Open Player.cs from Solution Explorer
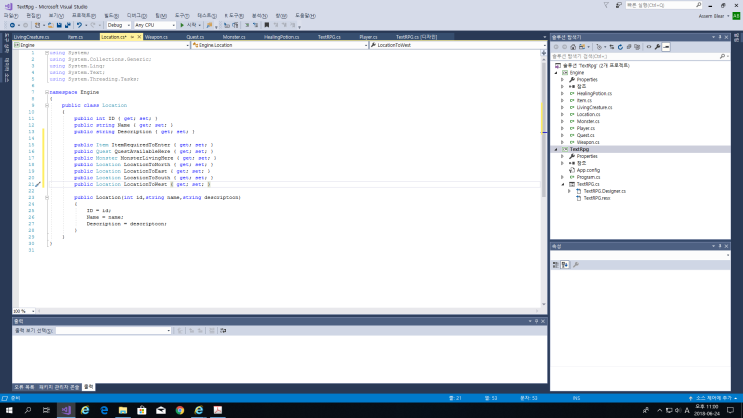Viewport: 743px width, 418px height. [x=586, y=128]
